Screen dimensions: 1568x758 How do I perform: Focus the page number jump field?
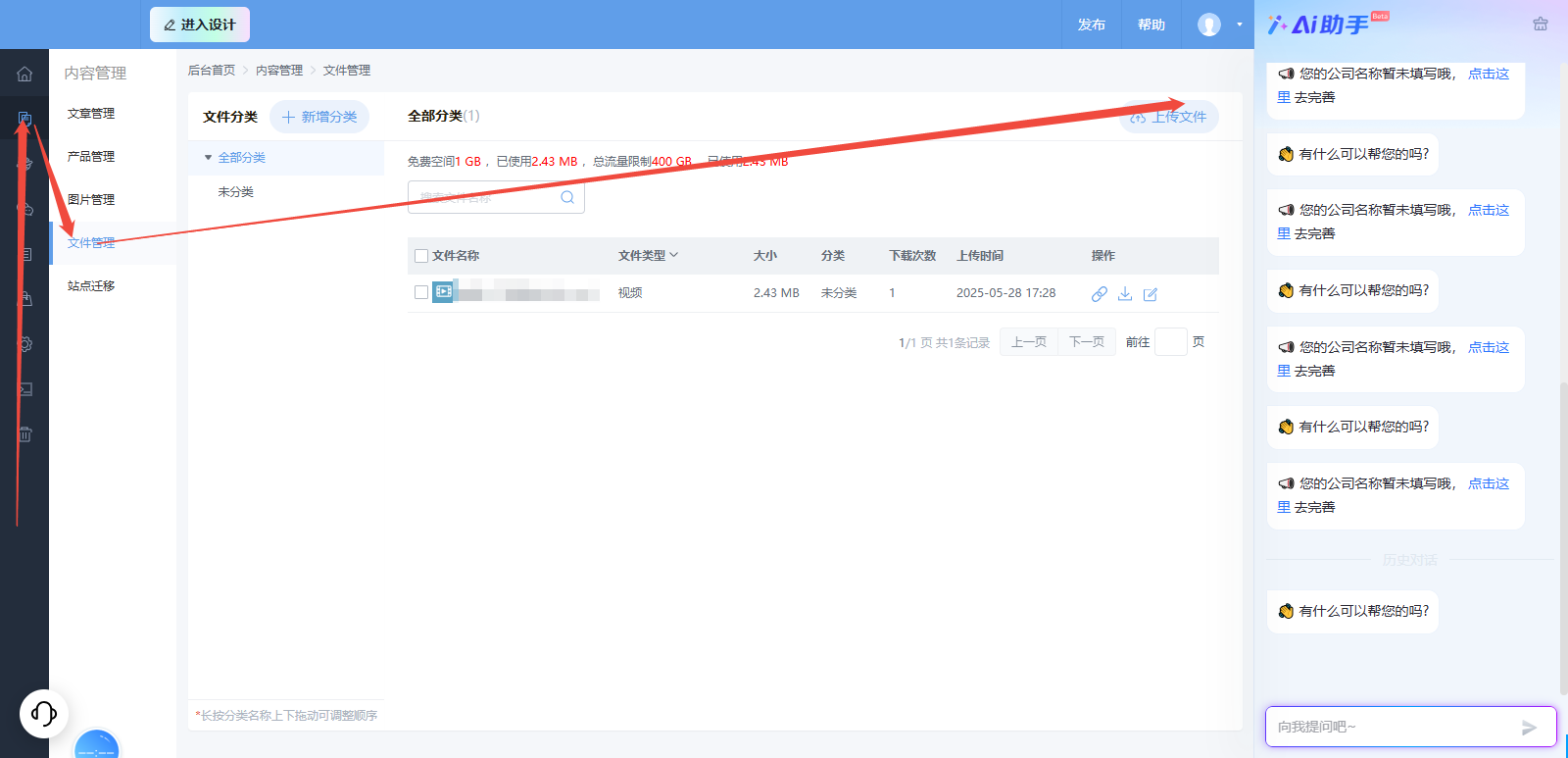point(1171,342)
